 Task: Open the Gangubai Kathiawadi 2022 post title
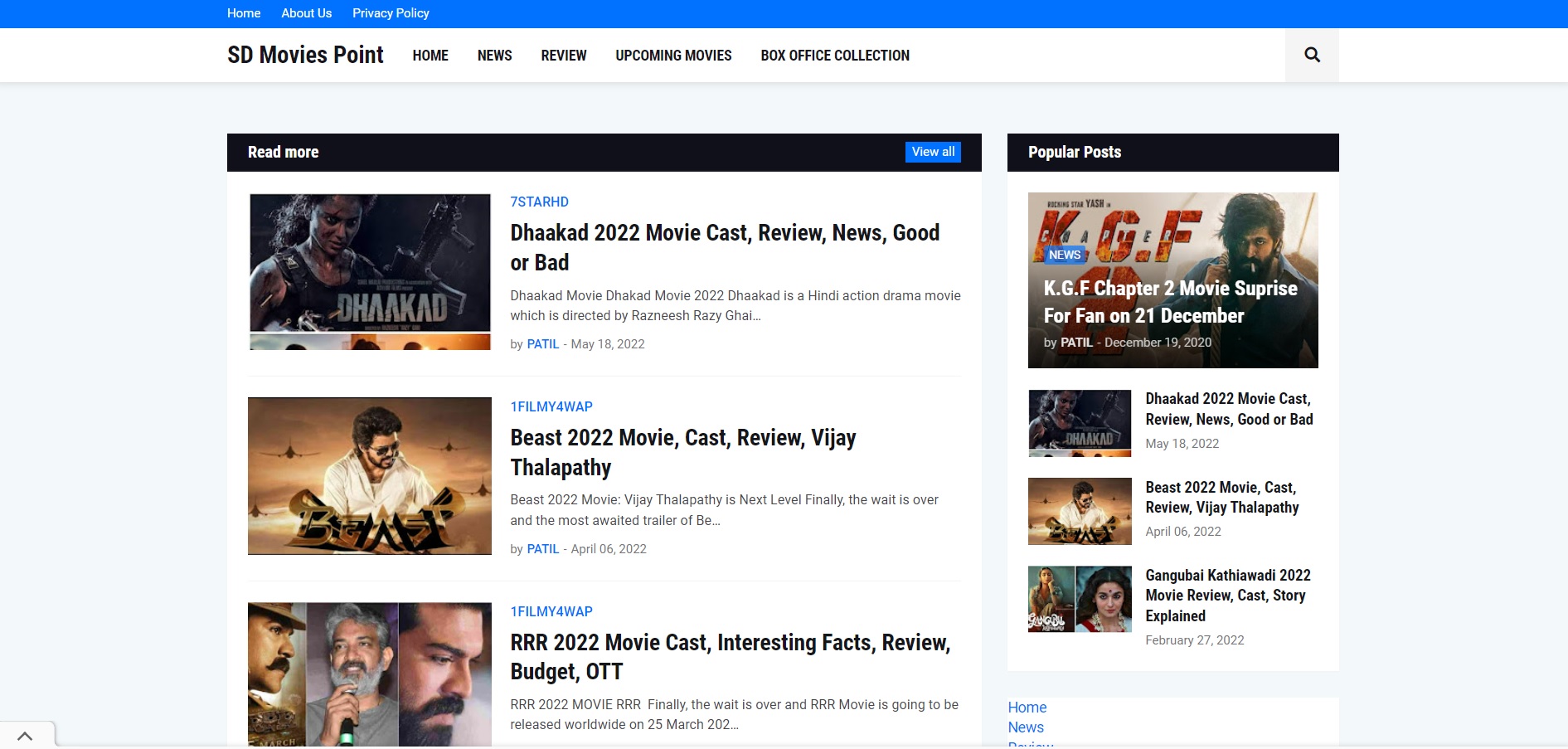1228,596
